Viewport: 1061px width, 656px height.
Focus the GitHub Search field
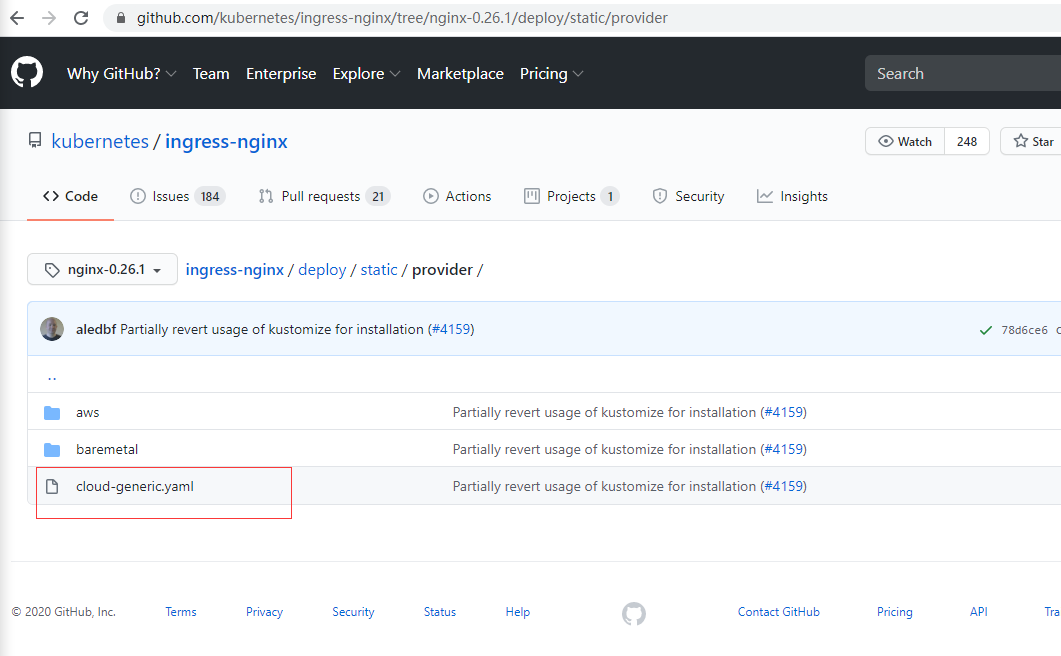tap(963, 73)
